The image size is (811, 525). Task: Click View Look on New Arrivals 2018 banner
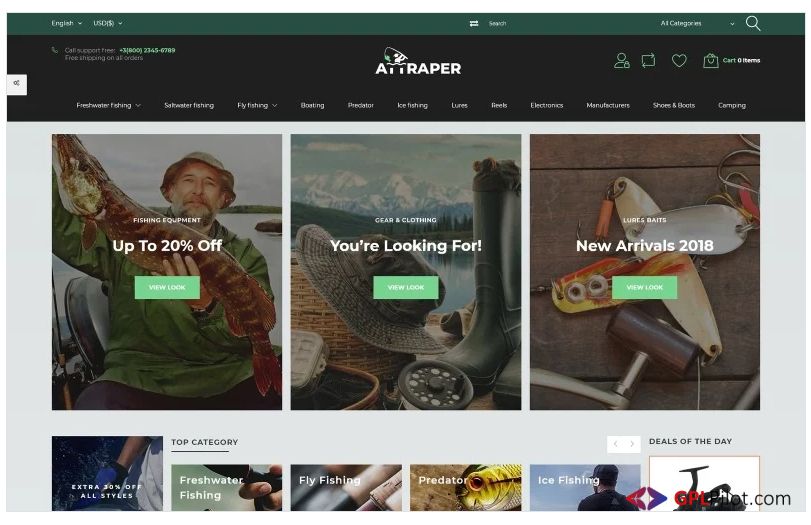(644, 288)
